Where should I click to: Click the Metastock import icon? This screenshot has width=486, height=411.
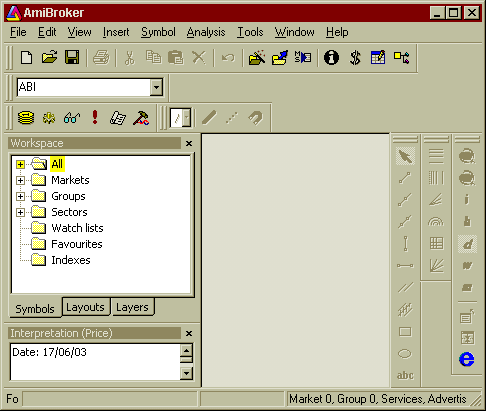click(x=303, y=57)
